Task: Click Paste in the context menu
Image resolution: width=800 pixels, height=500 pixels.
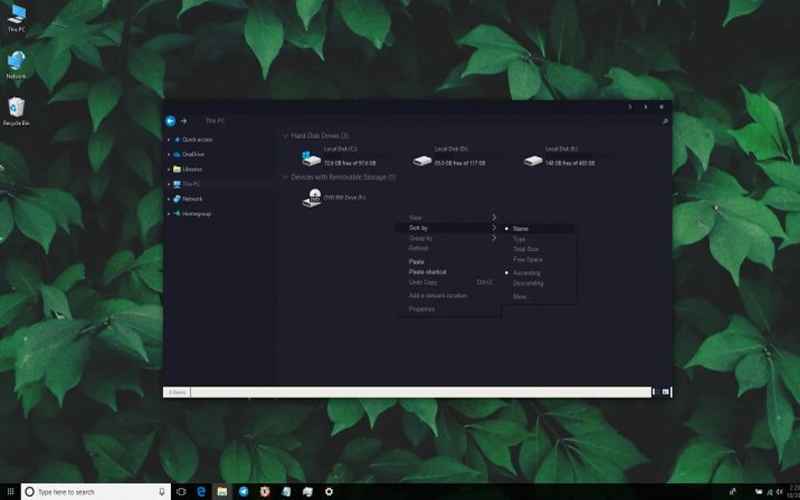Action: 449,262
